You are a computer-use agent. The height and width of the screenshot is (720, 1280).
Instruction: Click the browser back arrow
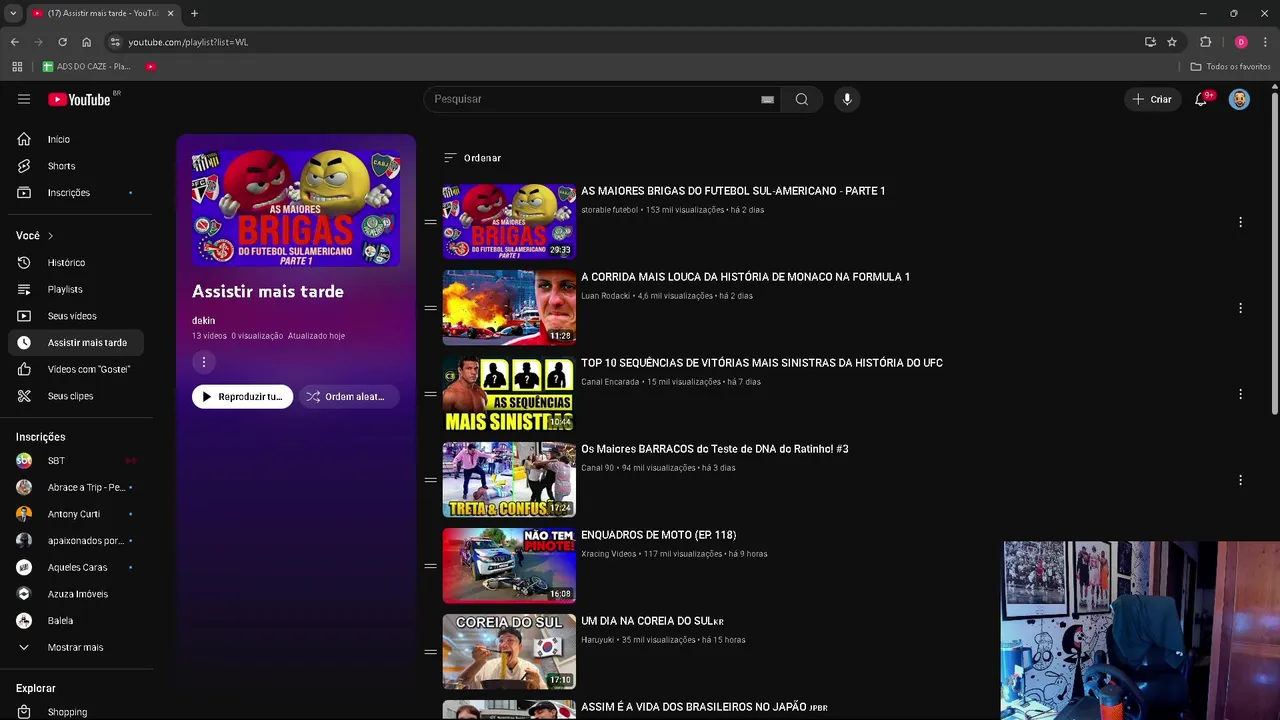pyautogui.click(x=14, y=42)
